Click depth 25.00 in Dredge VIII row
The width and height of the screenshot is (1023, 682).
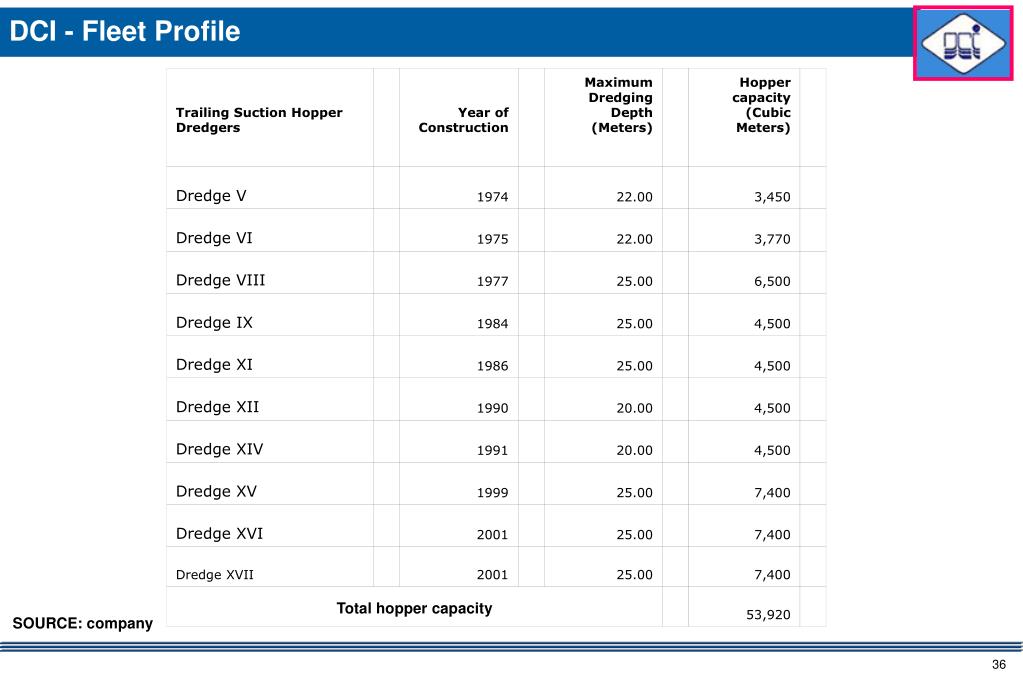pos(634,281)
